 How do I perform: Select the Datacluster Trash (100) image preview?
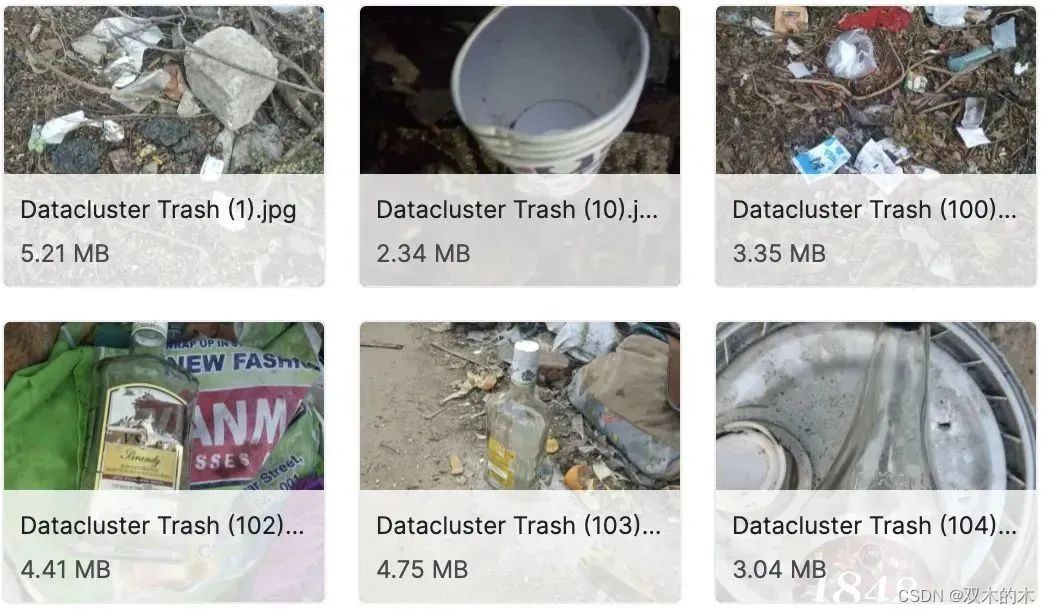876,90
